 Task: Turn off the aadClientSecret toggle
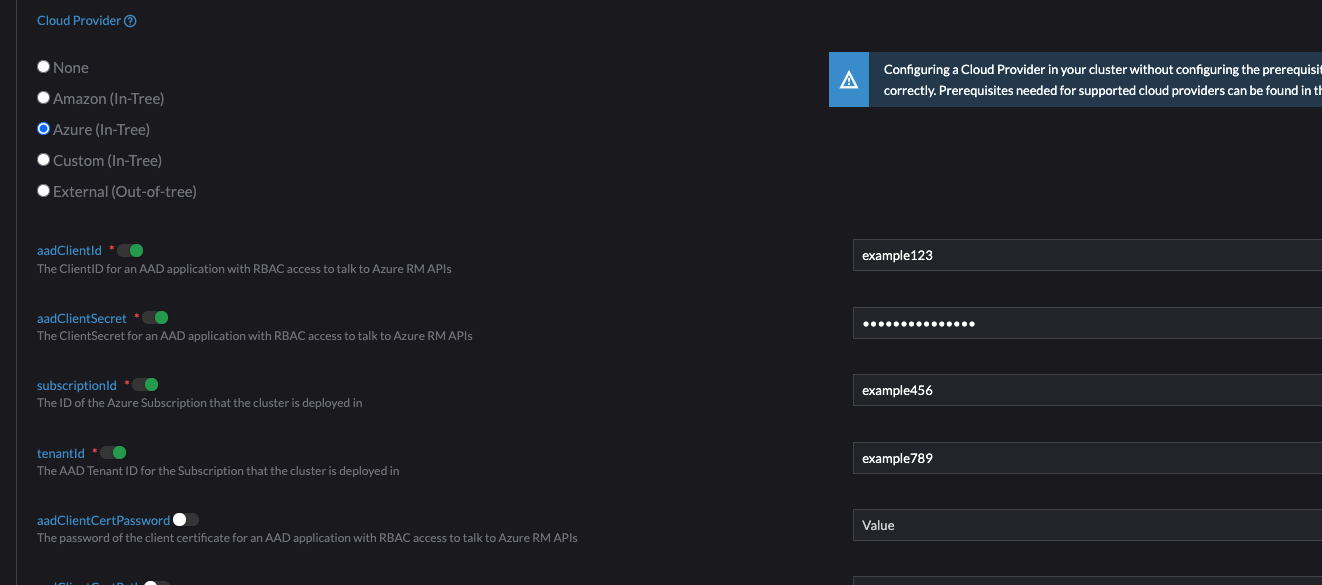(x=155, y=317)
